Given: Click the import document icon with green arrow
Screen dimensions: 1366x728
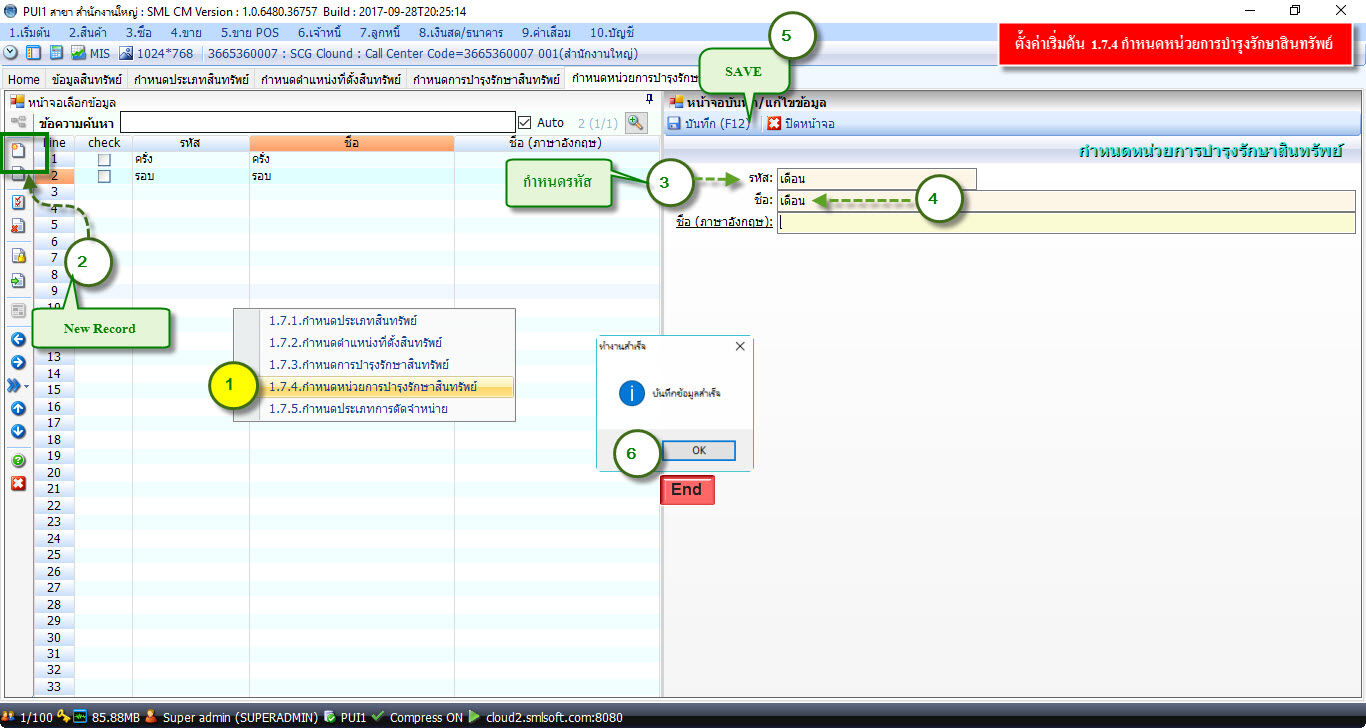Looking at the screenshot, I should 18,281.
